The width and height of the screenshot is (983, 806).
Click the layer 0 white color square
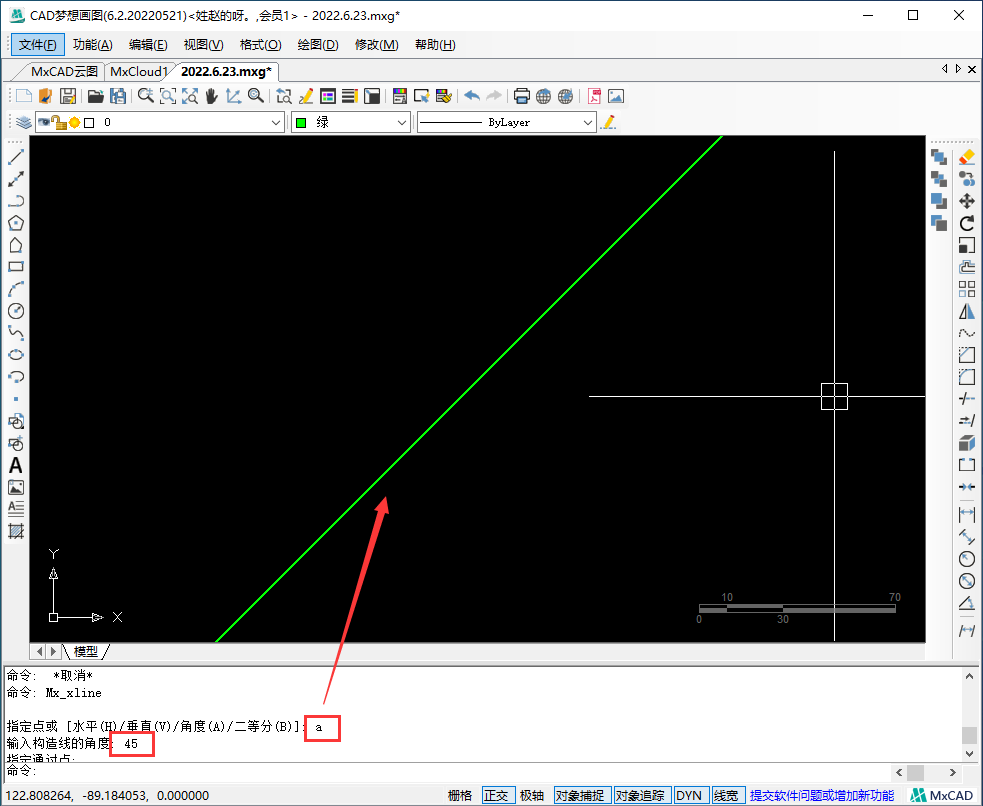(89, 123)
